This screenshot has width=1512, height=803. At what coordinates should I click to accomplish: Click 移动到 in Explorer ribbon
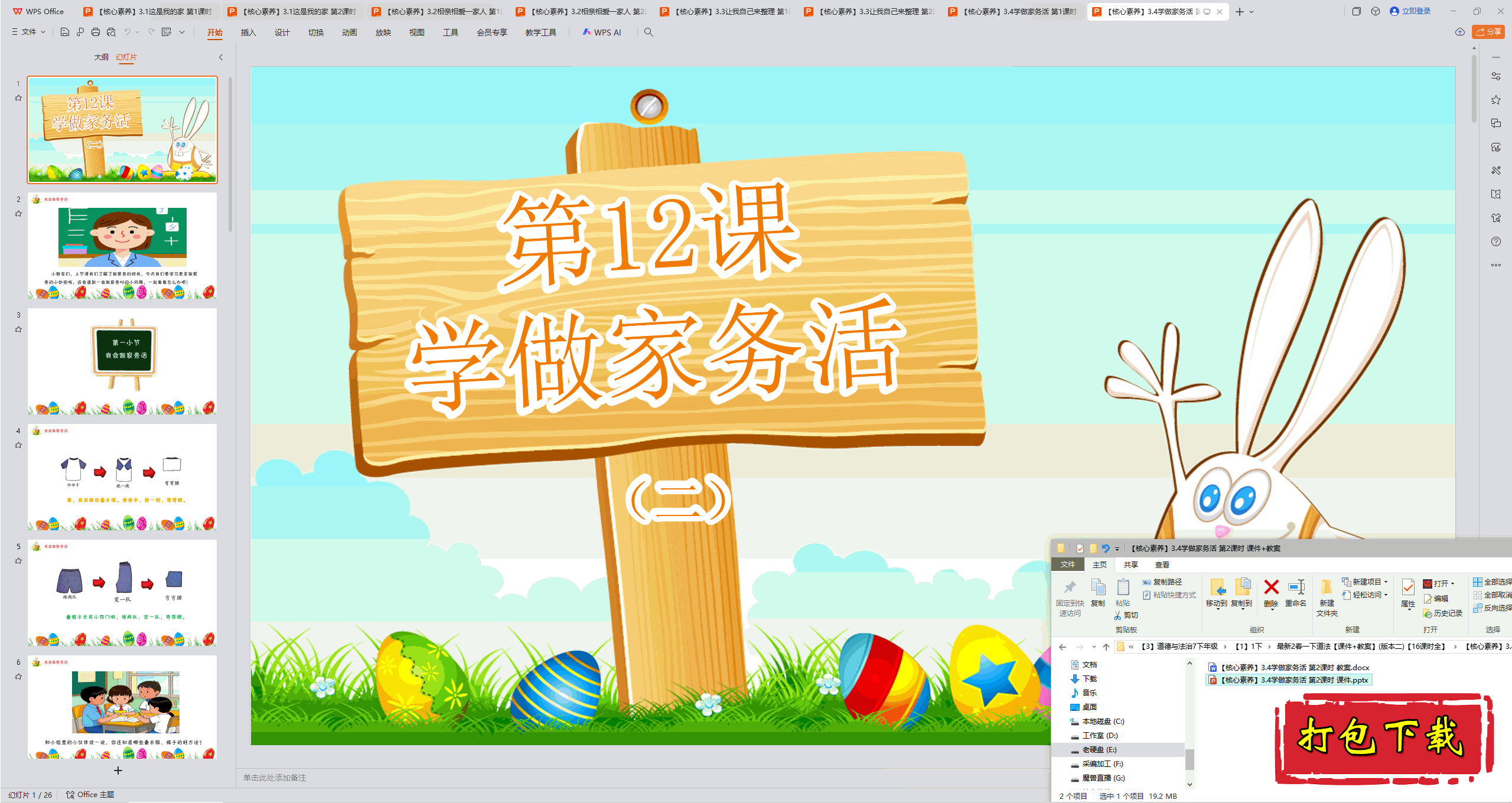pyautogui.click(x=1217, y=593)
